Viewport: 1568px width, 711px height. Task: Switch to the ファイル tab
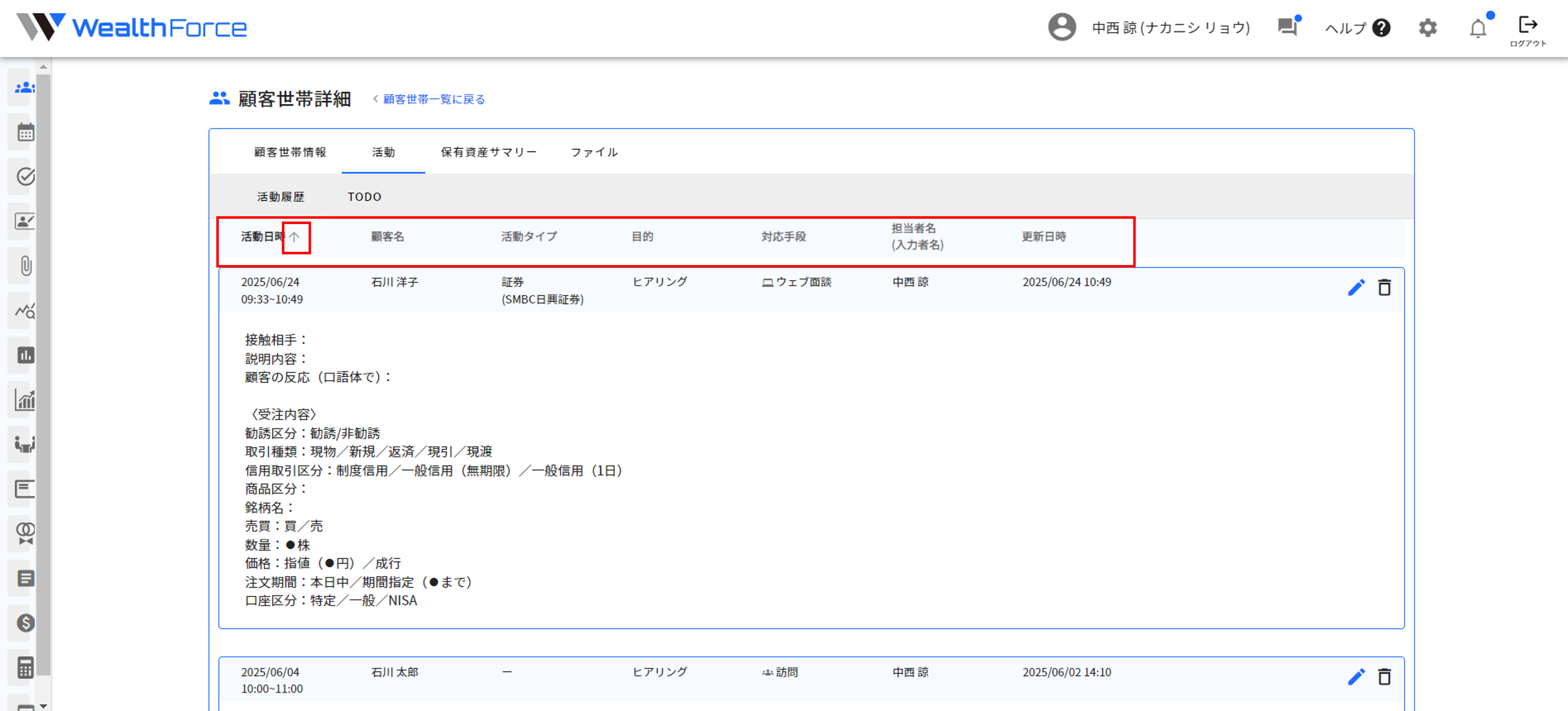click(x=595, y=152)
